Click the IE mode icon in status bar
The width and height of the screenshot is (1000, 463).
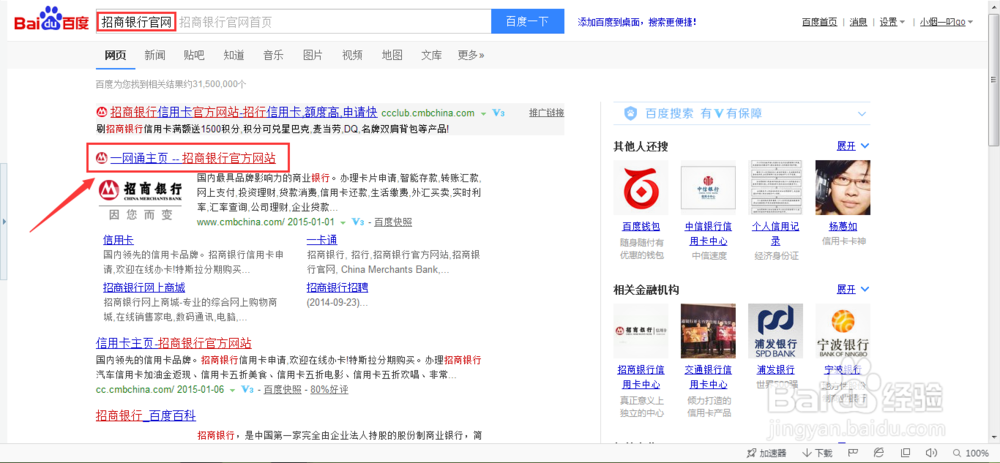pos(878,453)
